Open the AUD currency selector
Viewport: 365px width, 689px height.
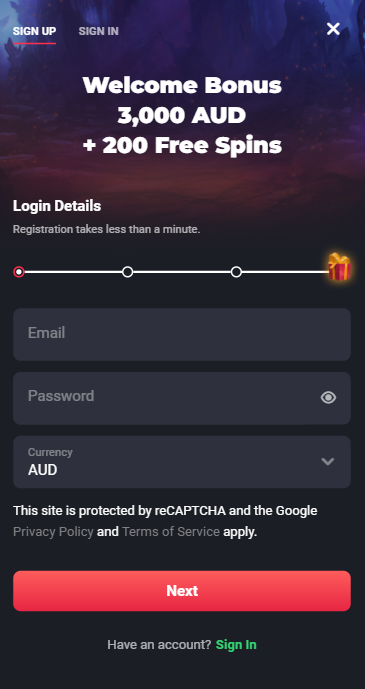coord(182,462)
